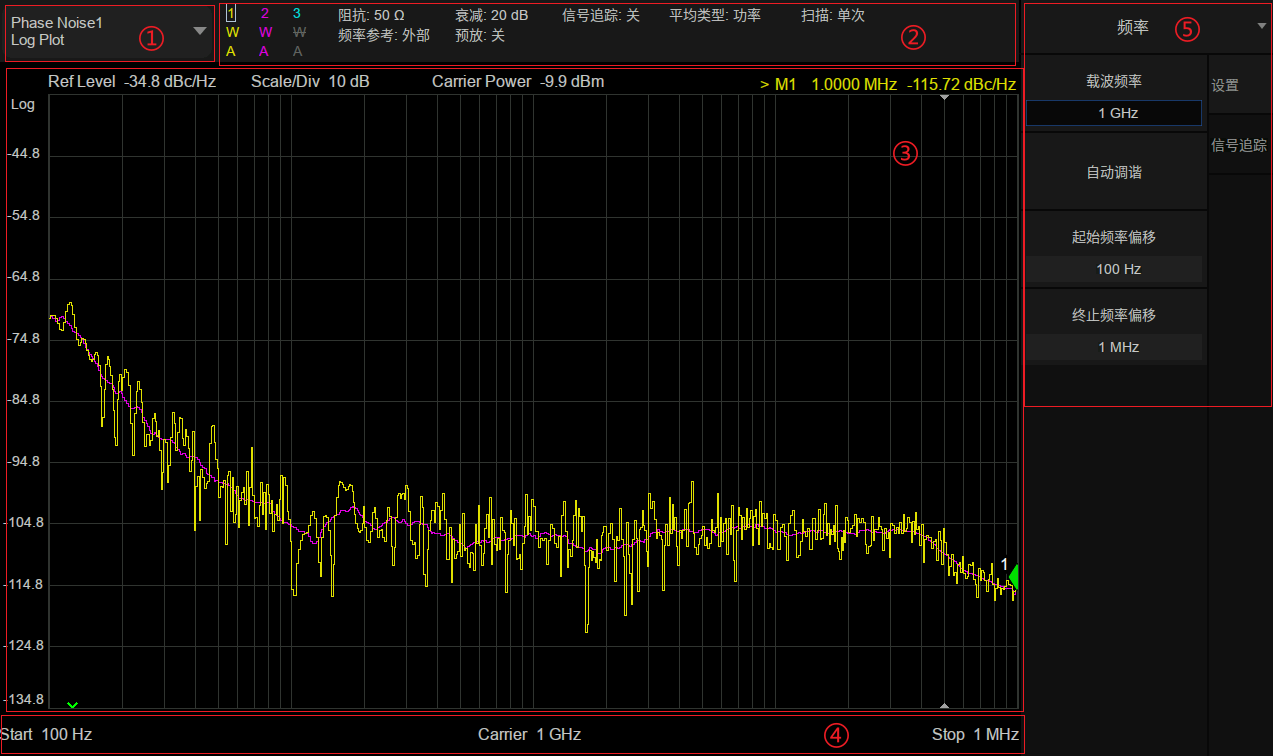Open the Phase Noise1 Log Plot measurement selector
The height and width of the screenshot is (756, 1273).
[109, 32]
